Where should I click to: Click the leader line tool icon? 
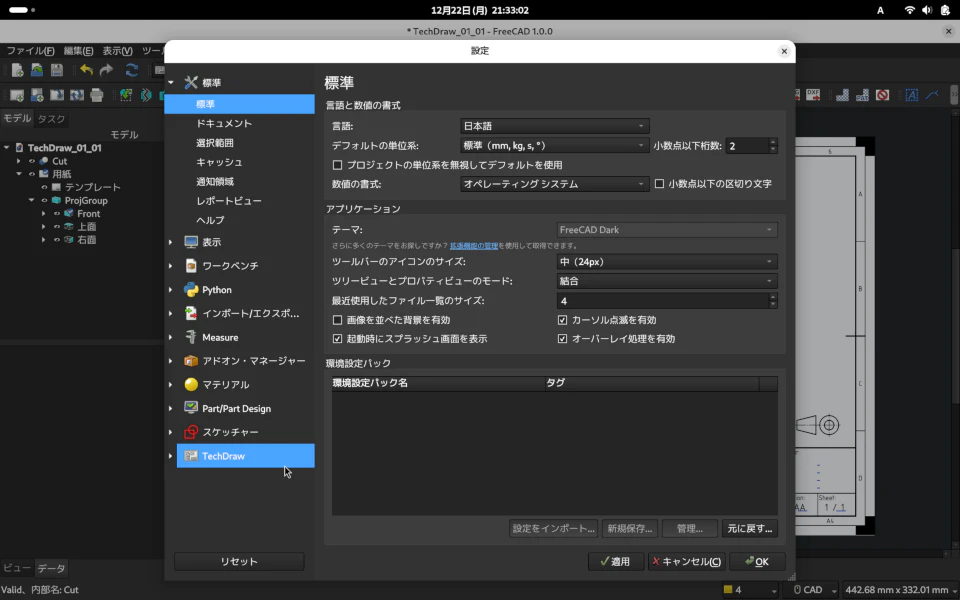pos(932,95)
